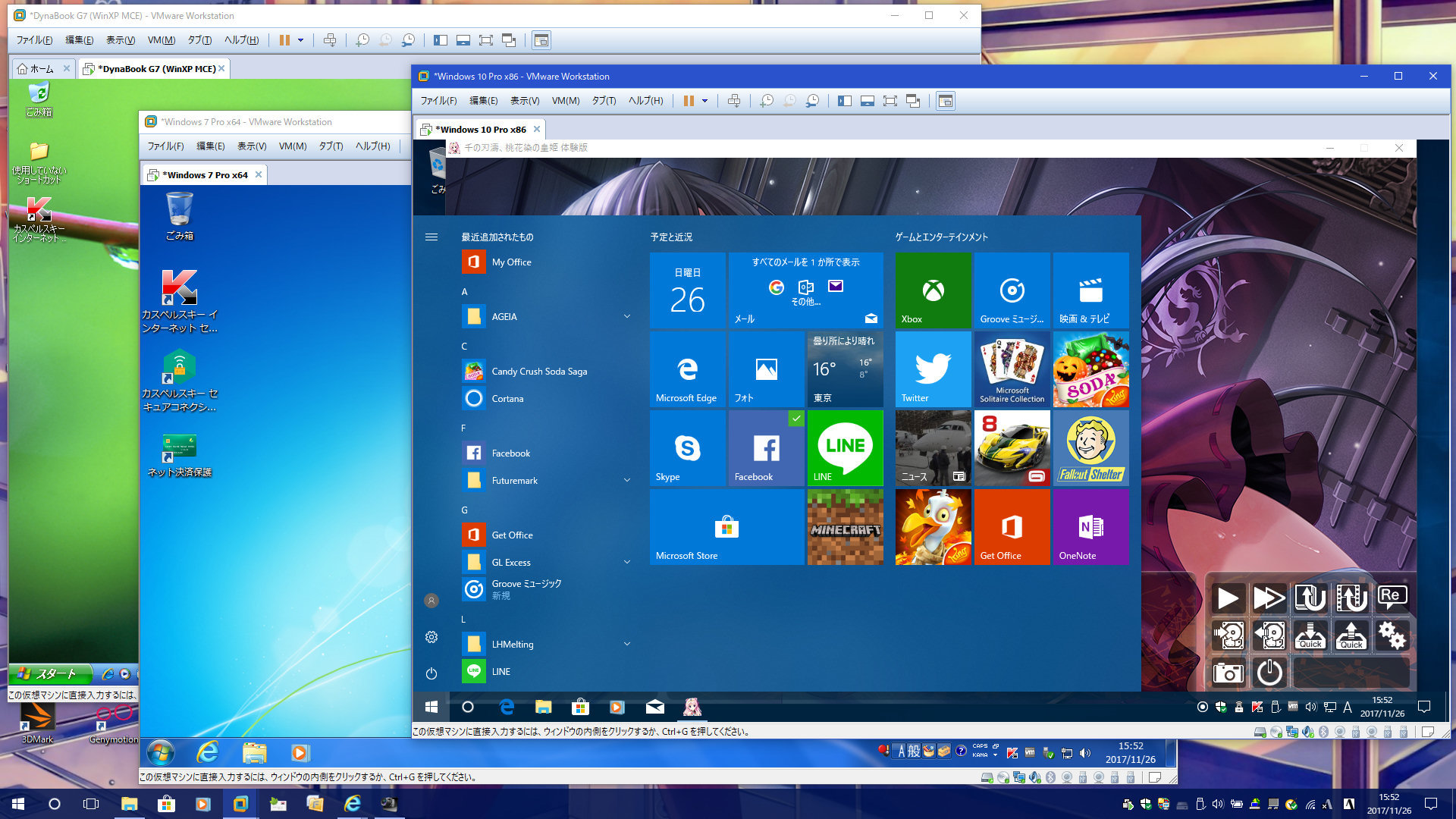Take a snapshot of Windows 10 x86 VM
This screenshot has height=819, width=1456.
[767, 101]
